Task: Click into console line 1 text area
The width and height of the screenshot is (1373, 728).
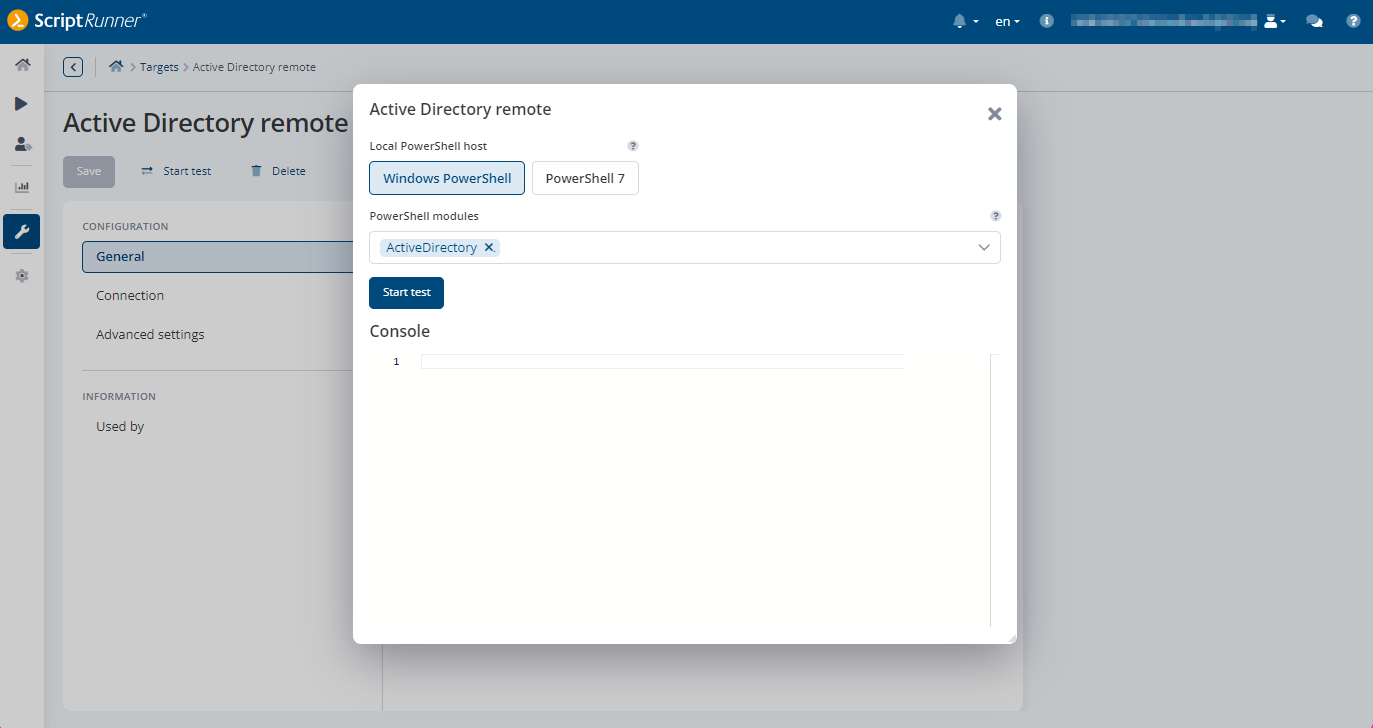Action: (x=662, y=361)
